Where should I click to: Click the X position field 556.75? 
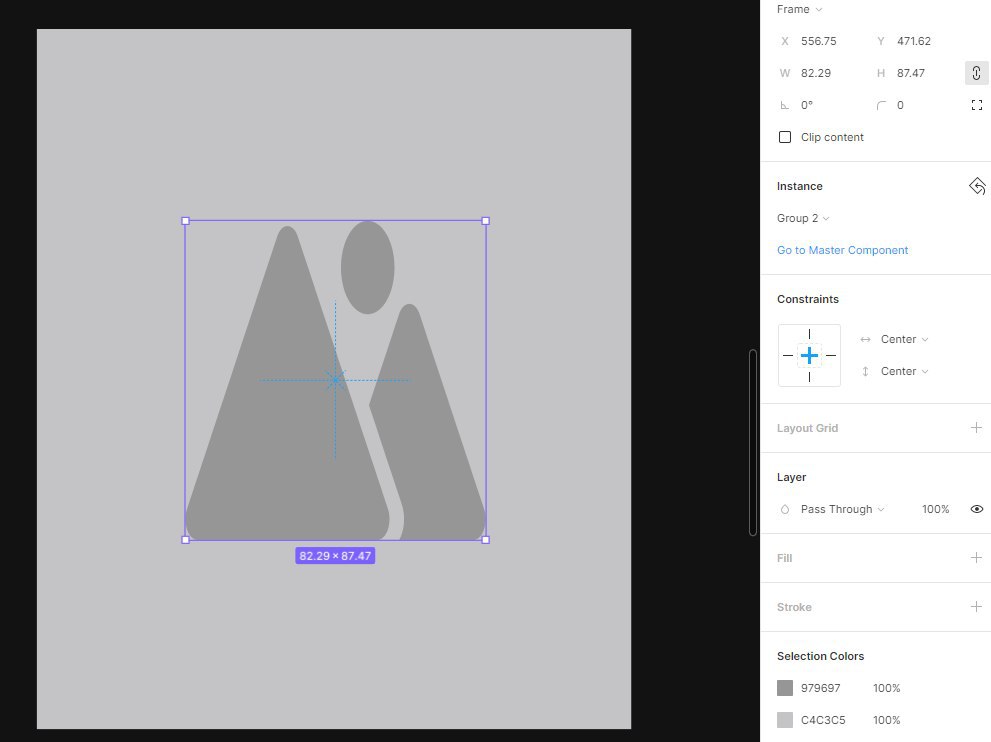pyautogui.click(x=818, y=41)
